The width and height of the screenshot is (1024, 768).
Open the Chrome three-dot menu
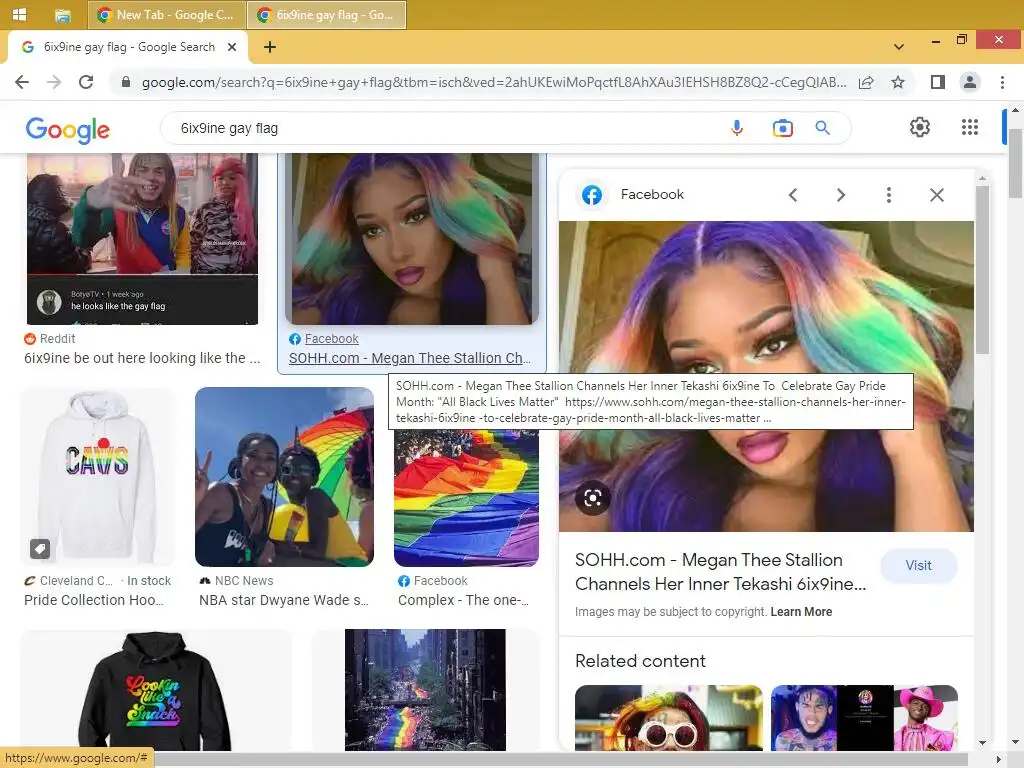(x=1002, y=82)
